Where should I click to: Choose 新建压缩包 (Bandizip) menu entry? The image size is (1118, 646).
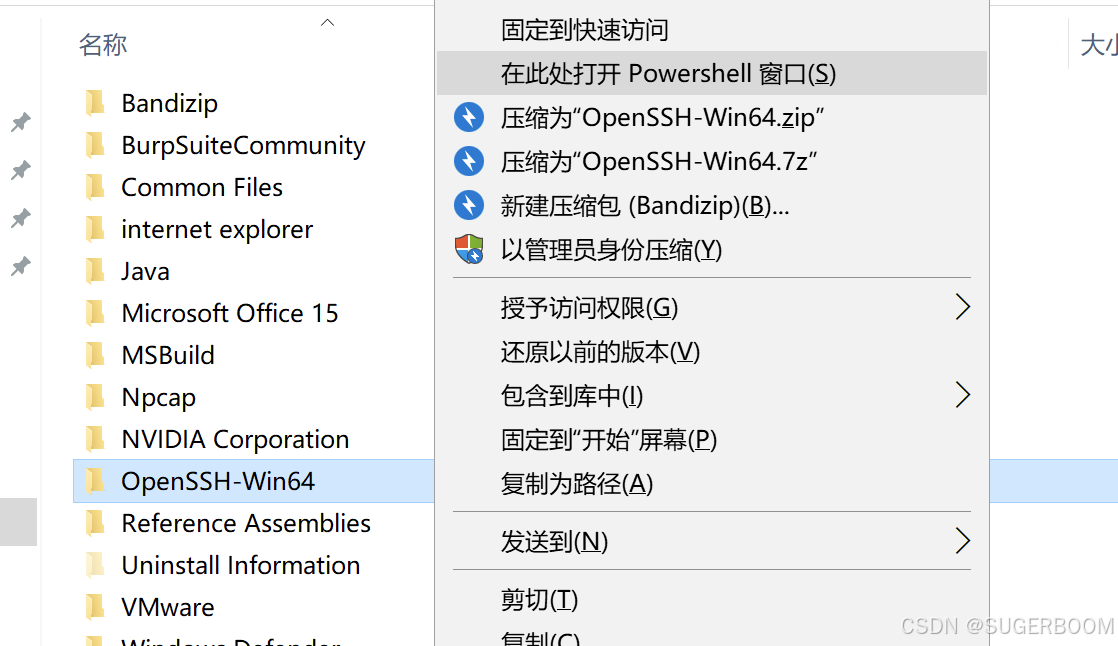(x=712, y=205)
